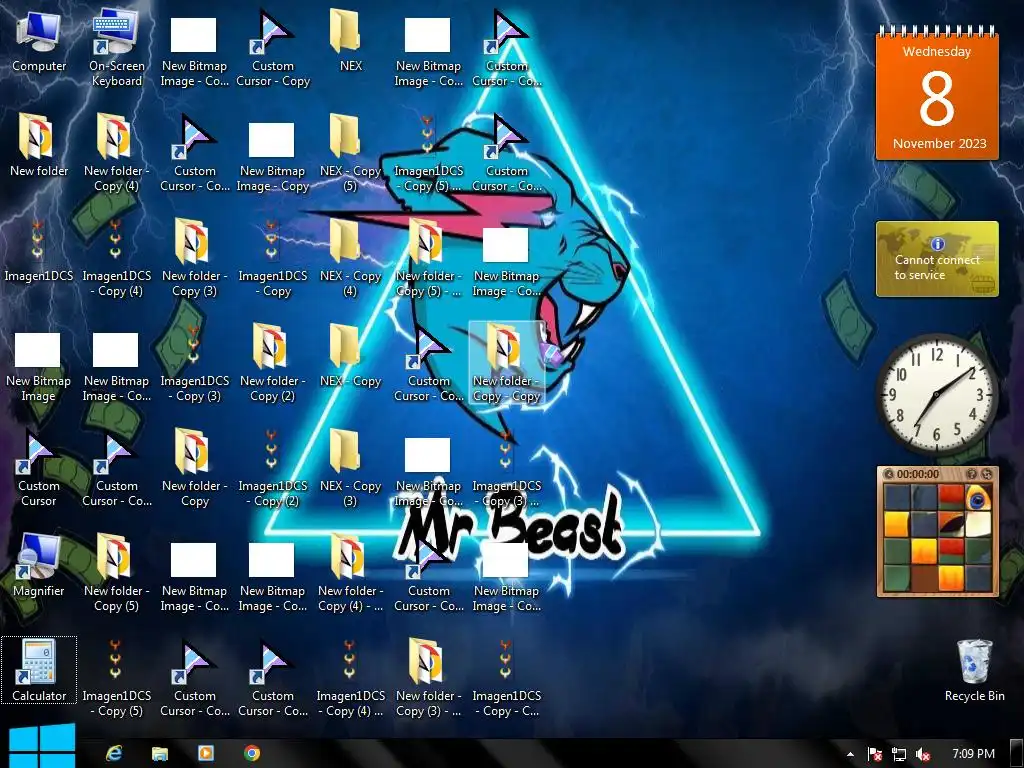Viewport: 1024px width, 768px height.
Task: Select the shortcut named just Custom Cursor
Action: 39,468
